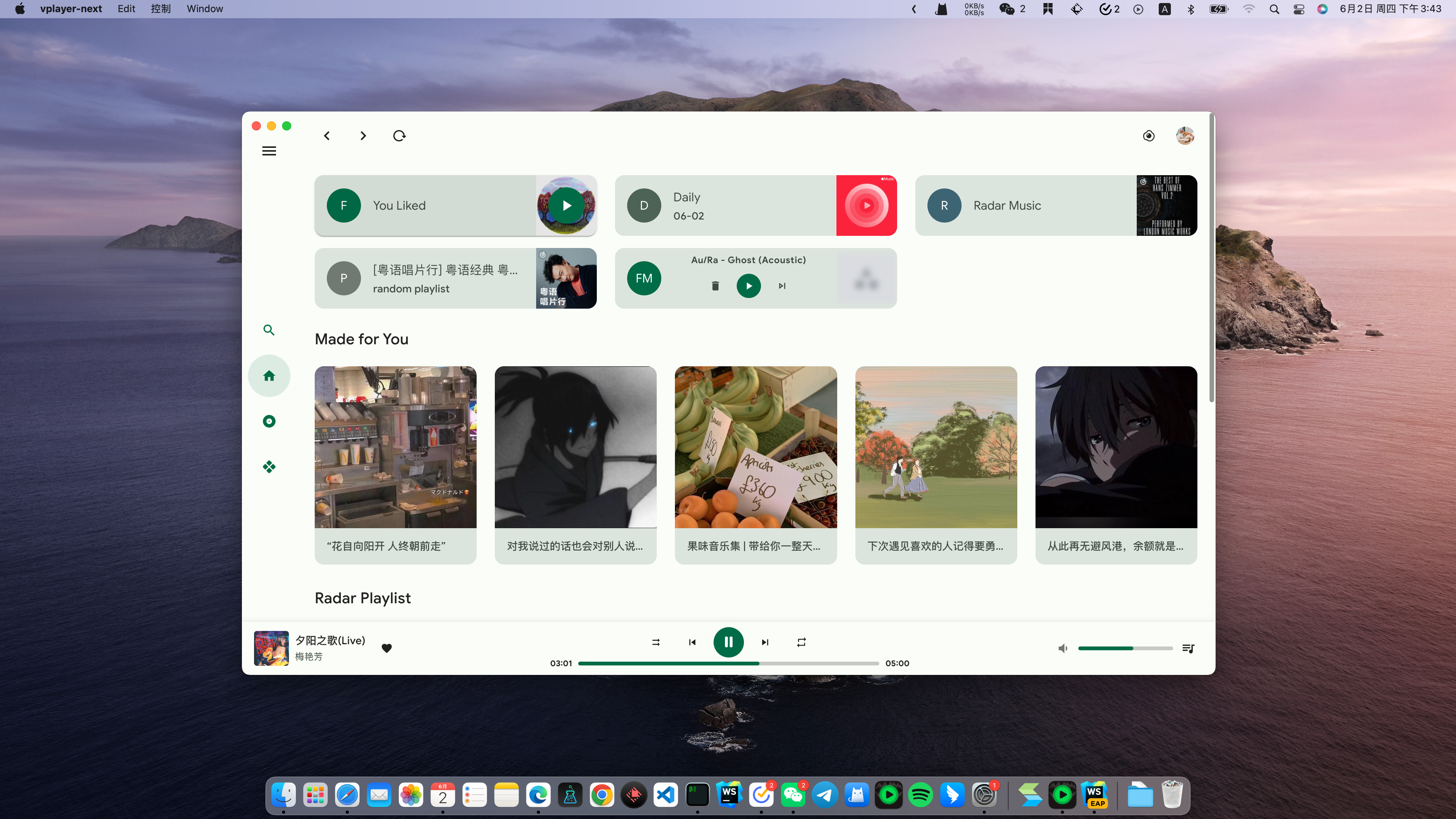
Task: Open Telegram from the Dock
Action: 825,795
